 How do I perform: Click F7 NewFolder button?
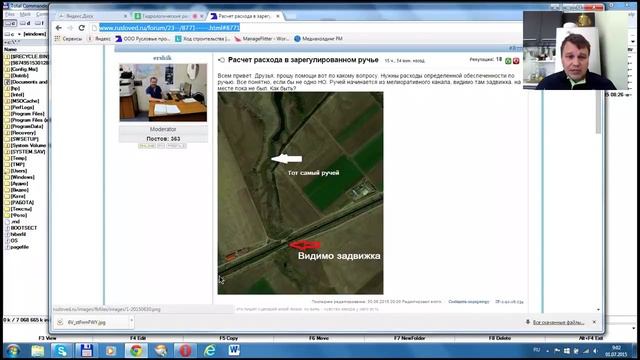409,338
